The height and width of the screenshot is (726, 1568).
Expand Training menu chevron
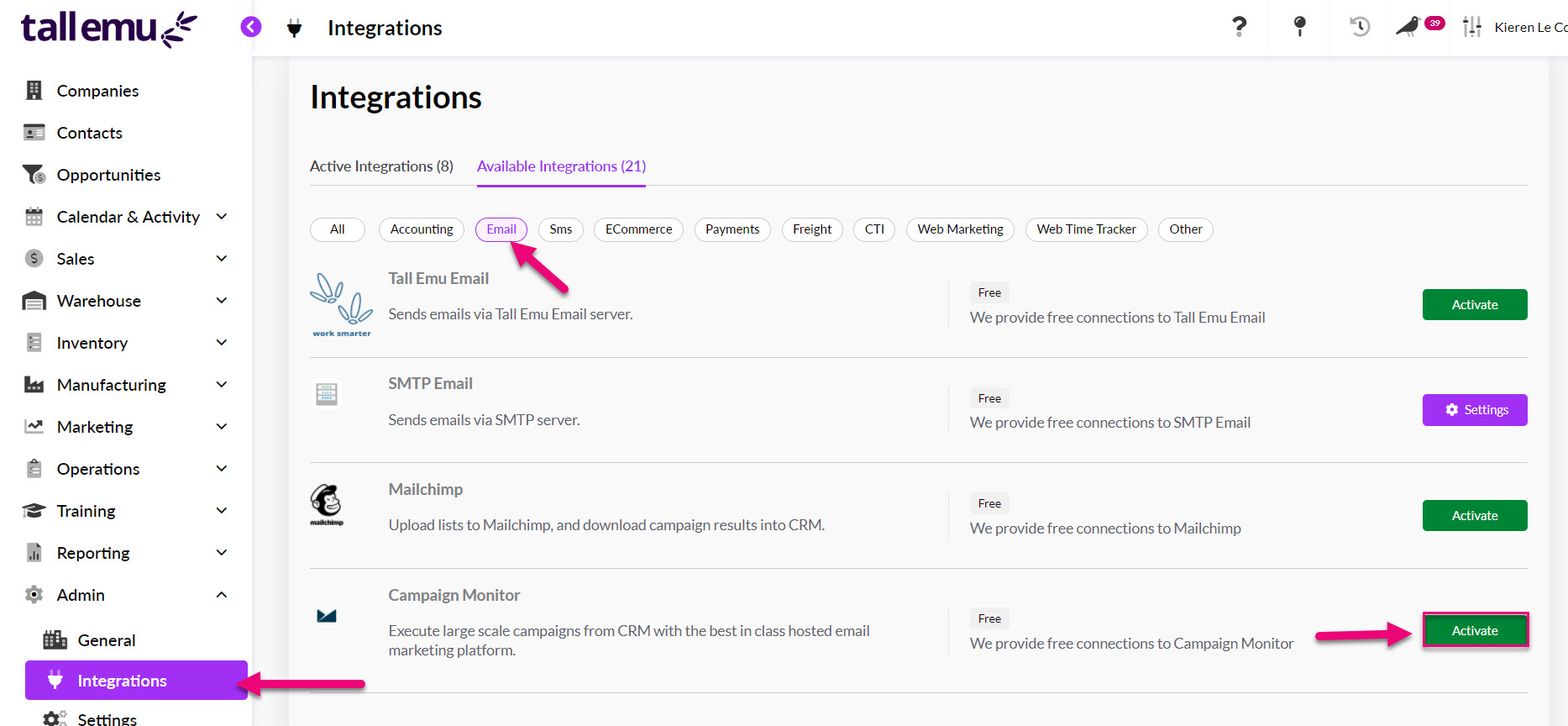coord(222,510)
